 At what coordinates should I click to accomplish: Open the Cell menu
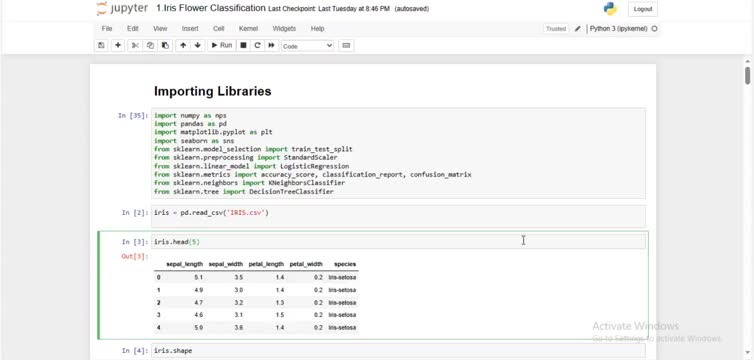[218, 29]
